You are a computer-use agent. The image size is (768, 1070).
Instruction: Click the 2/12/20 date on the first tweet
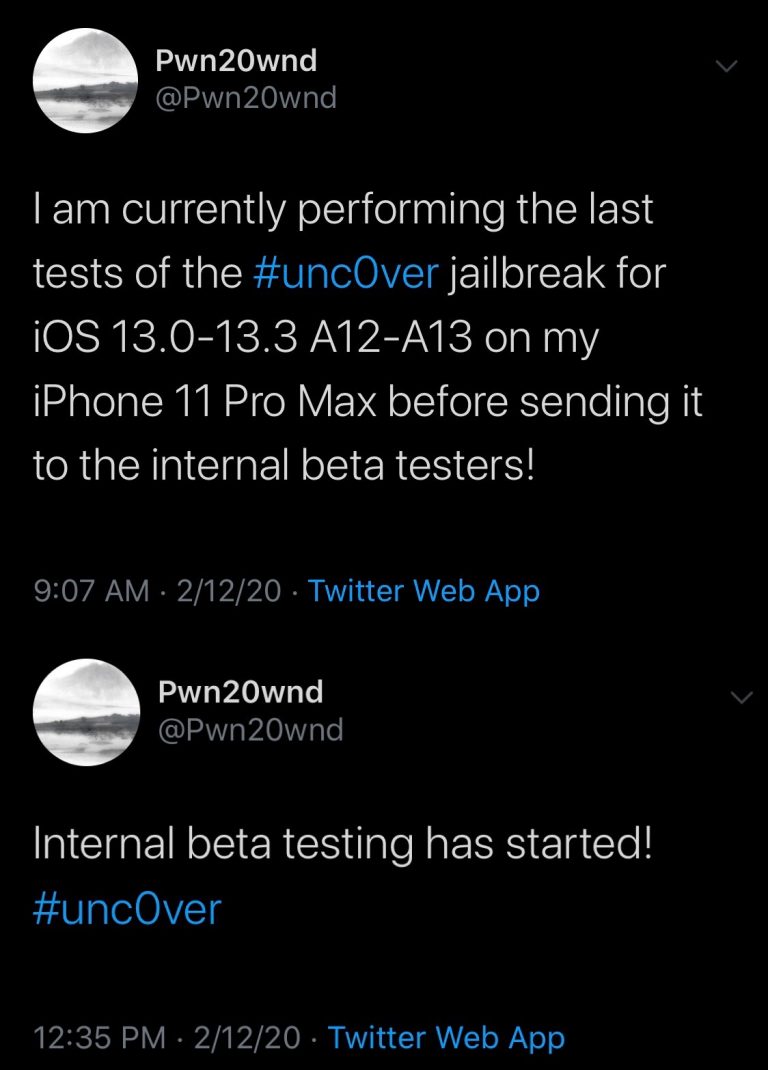coord(228,590)
